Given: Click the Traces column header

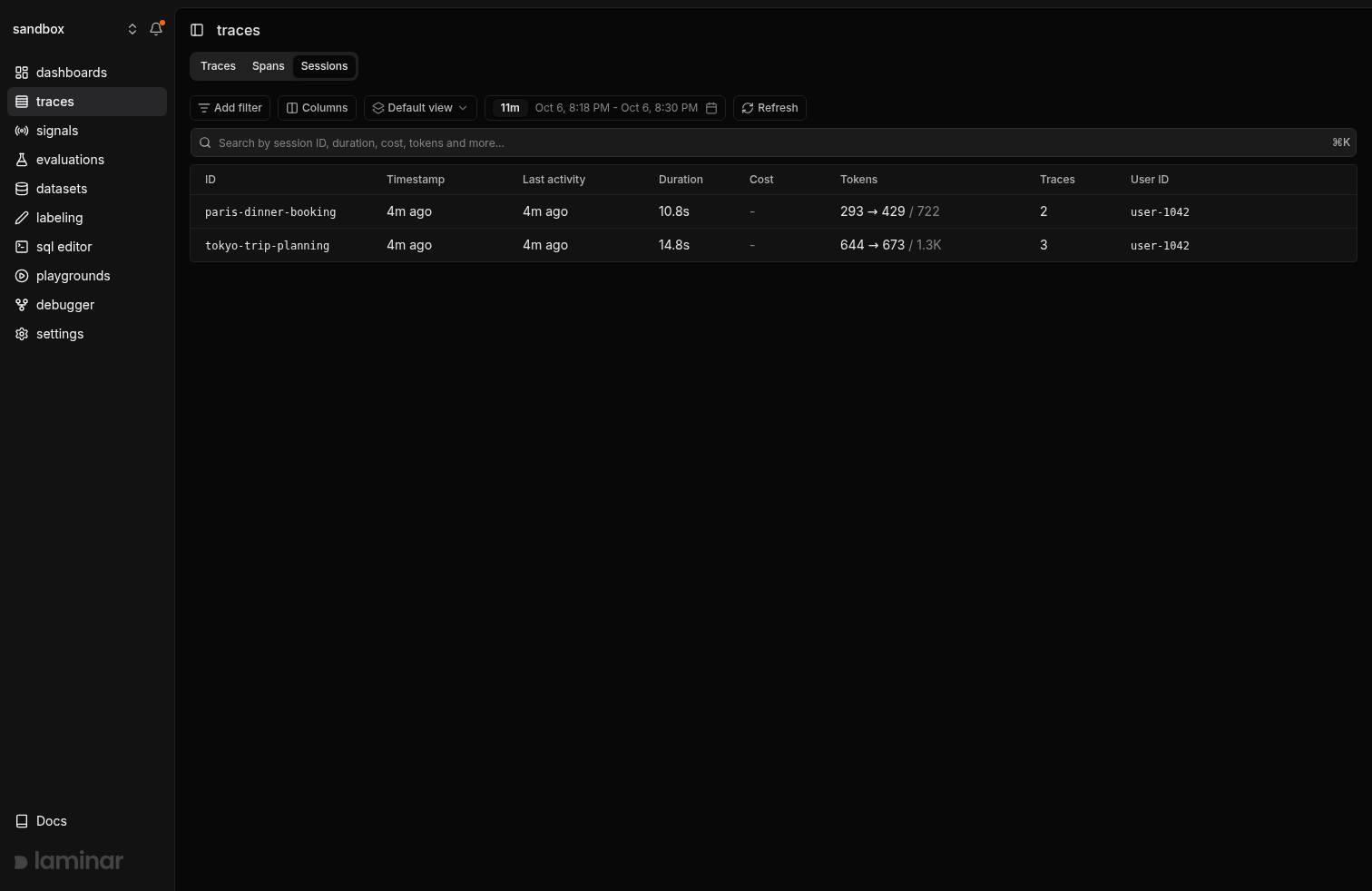Looking at the screenshot, I should 1057,180.
